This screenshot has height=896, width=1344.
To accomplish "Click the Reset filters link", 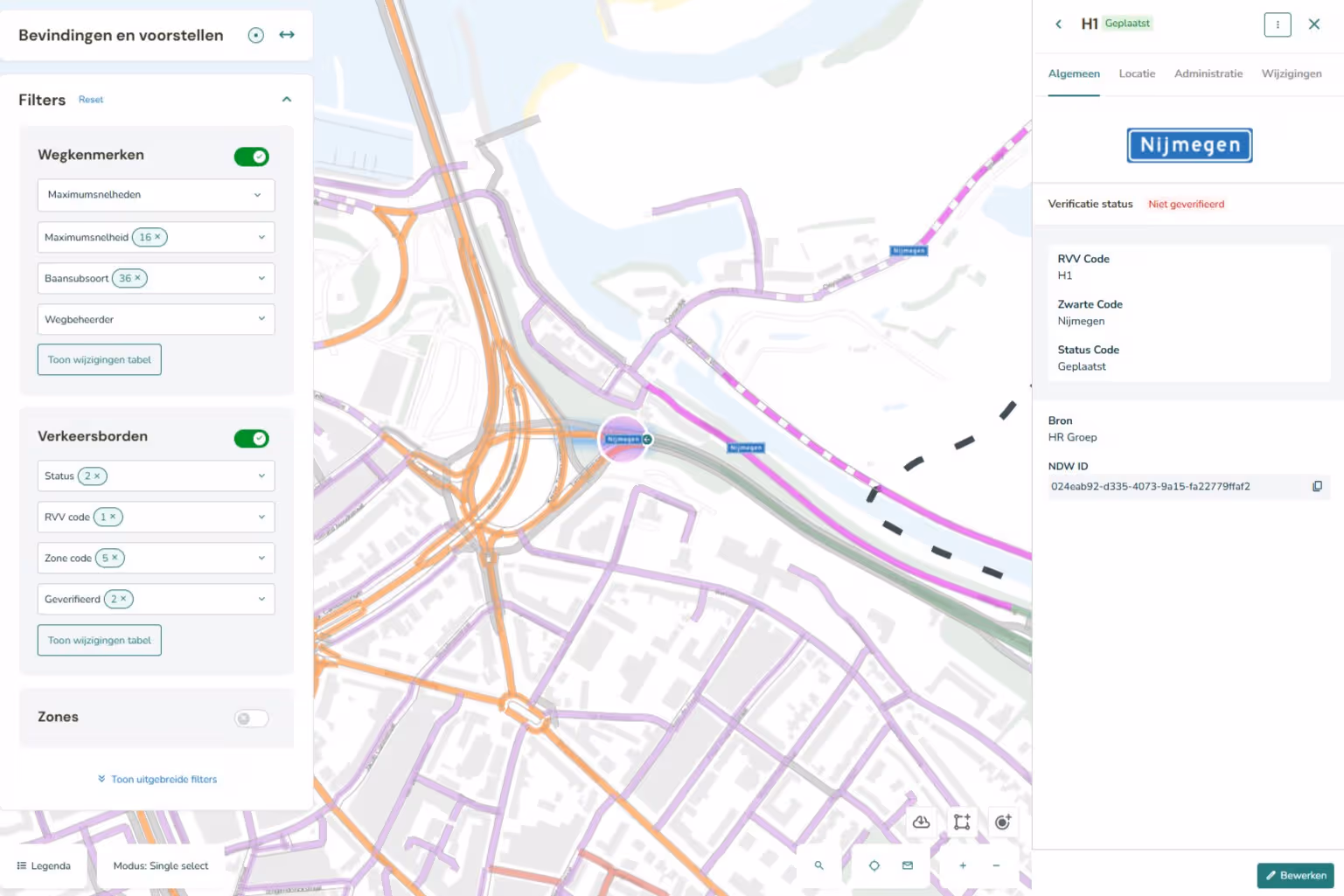I will [x=91, y=100].
